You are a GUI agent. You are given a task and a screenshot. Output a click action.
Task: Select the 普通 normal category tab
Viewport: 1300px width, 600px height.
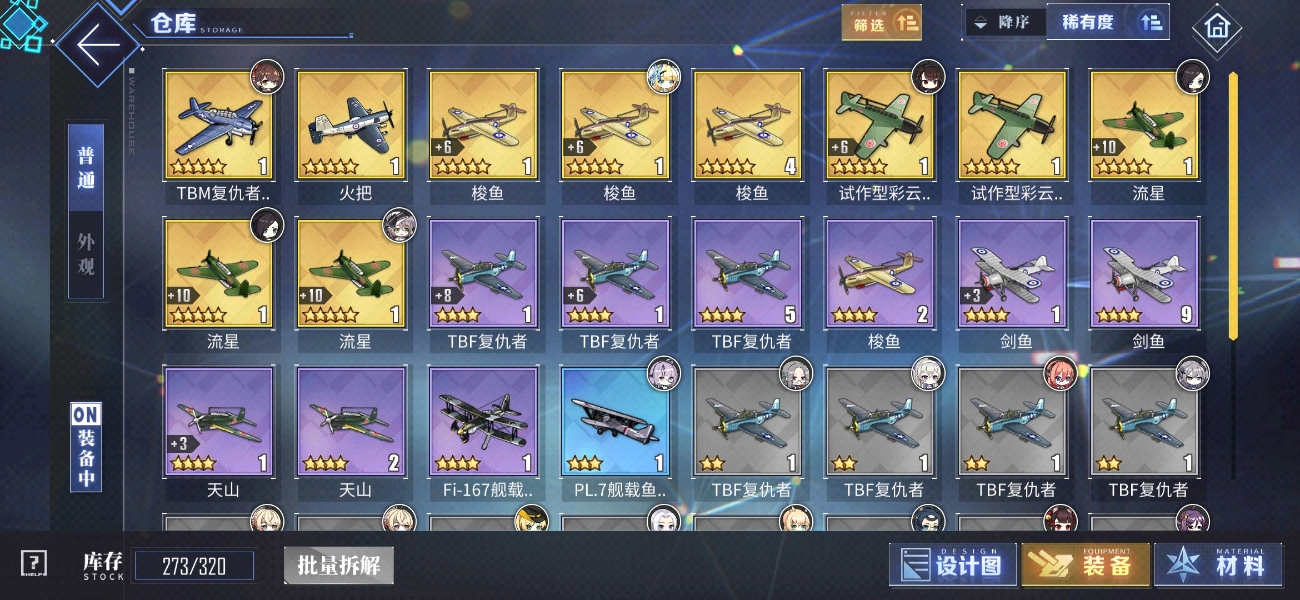click(86, 168)
